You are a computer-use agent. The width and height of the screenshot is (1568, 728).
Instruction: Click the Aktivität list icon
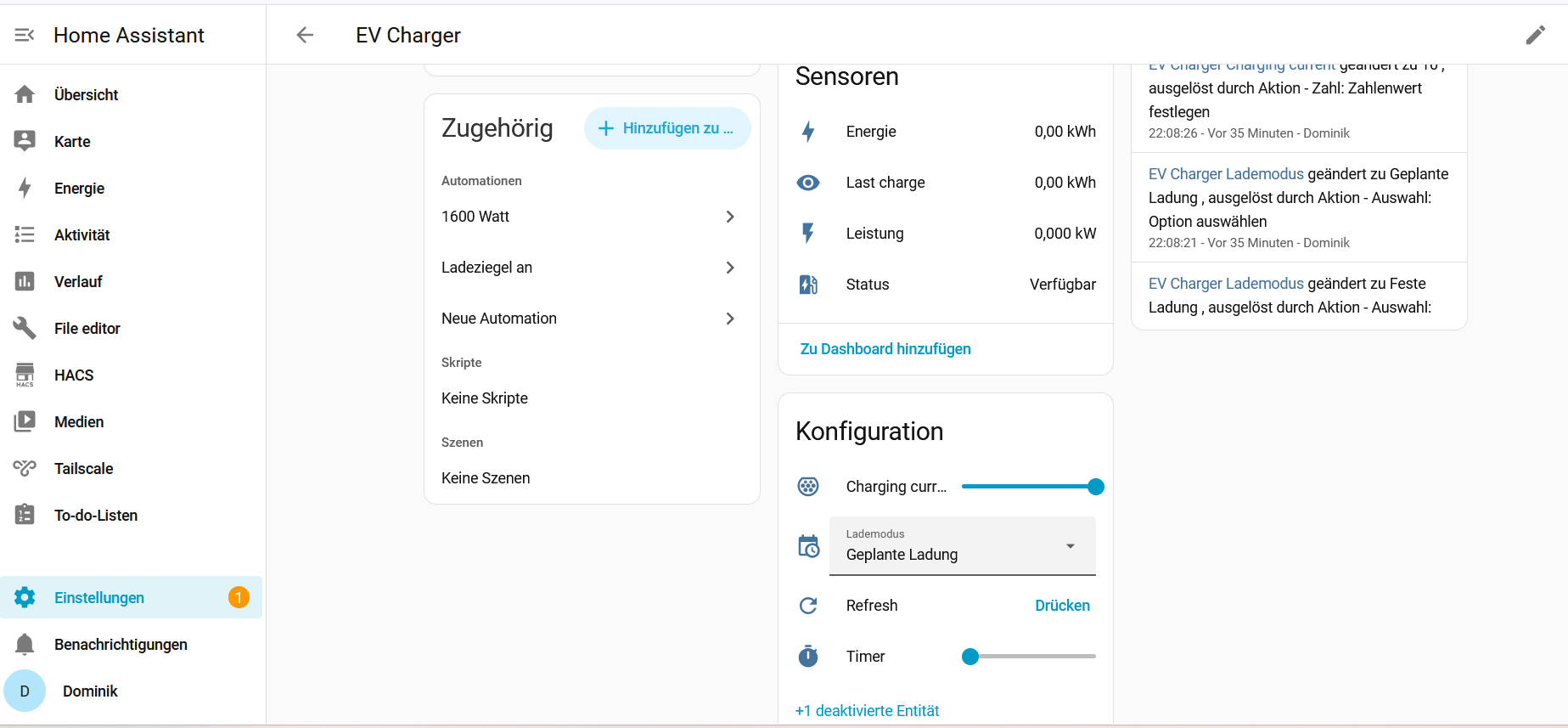click(25, 234)
